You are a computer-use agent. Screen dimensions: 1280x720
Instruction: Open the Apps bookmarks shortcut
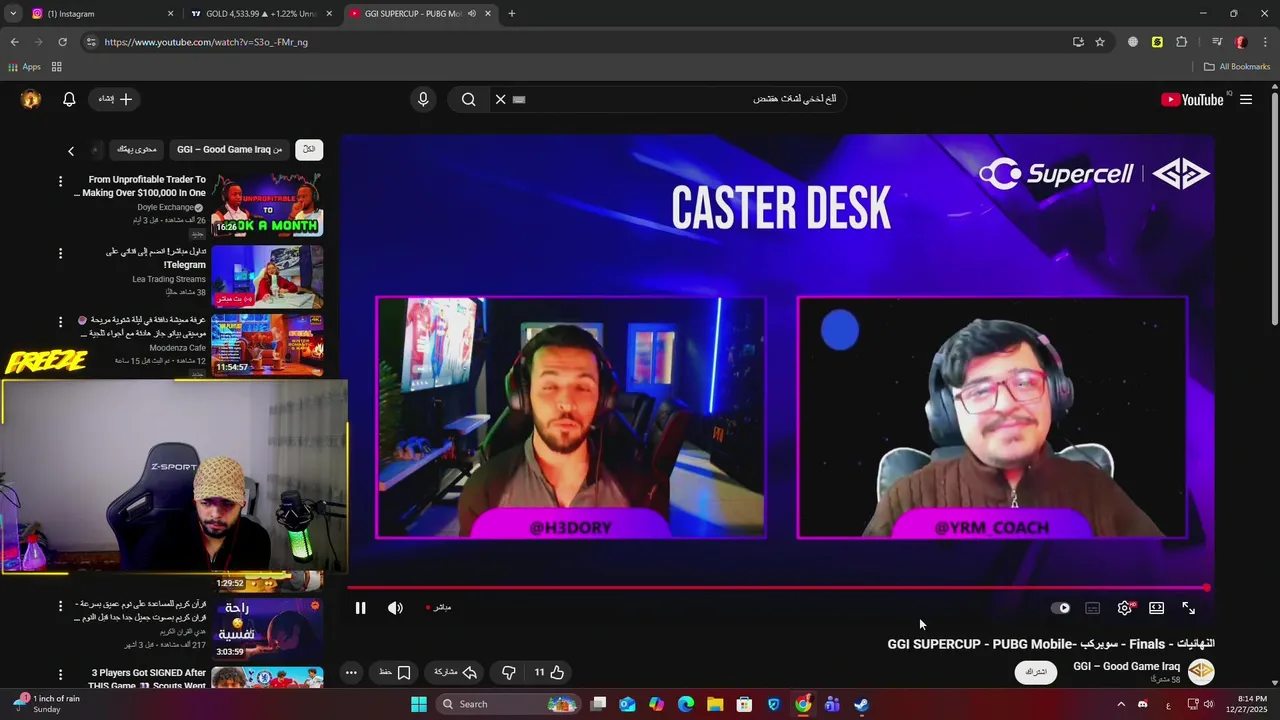click(24, 67)
